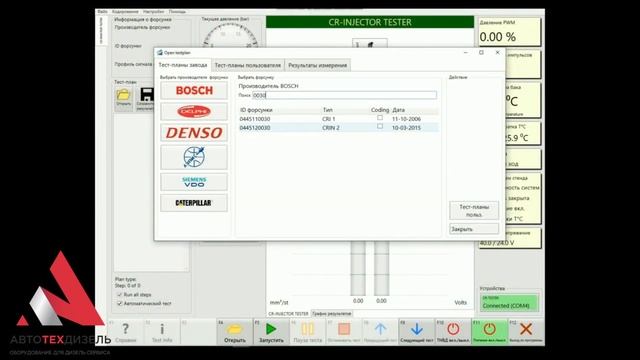This screenshot has width=640, height=360.
Task: Toggle green power on/off button F11
Action: pos(489,331)
